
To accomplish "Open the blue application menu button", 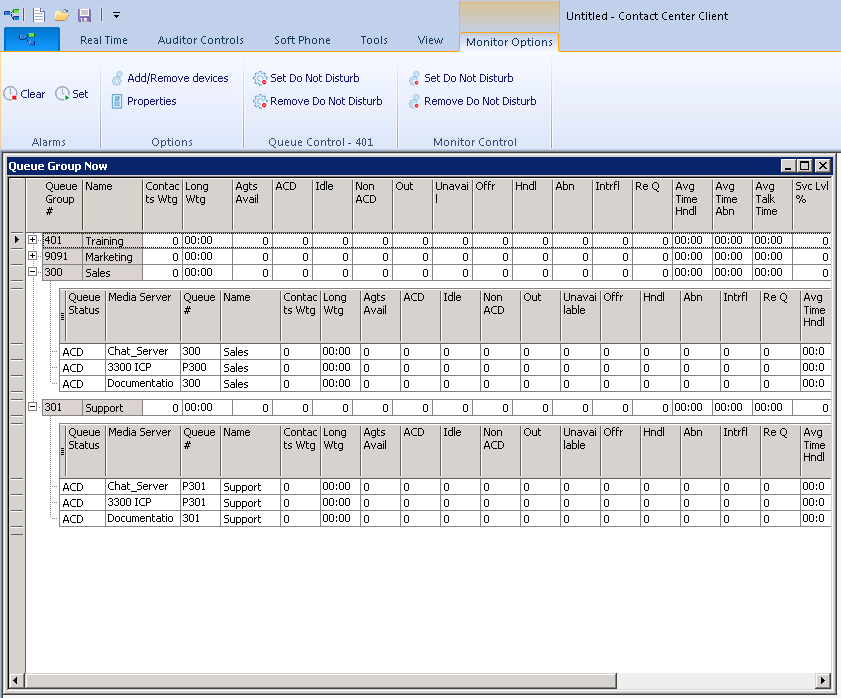I will pos(32,40).
